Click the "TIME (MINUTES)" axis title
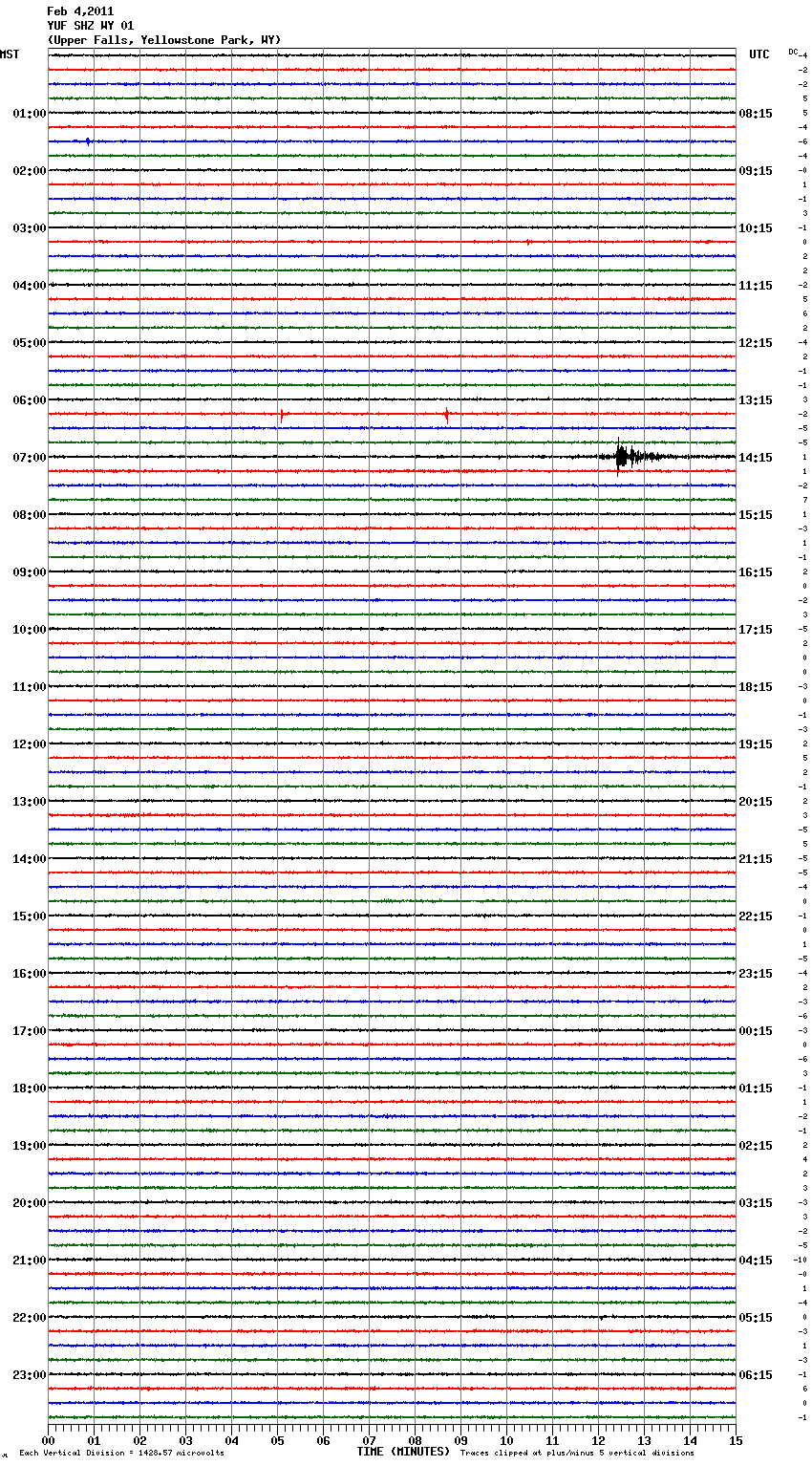The width and height of the screenshot is (812, 1466). (403, 1452)
